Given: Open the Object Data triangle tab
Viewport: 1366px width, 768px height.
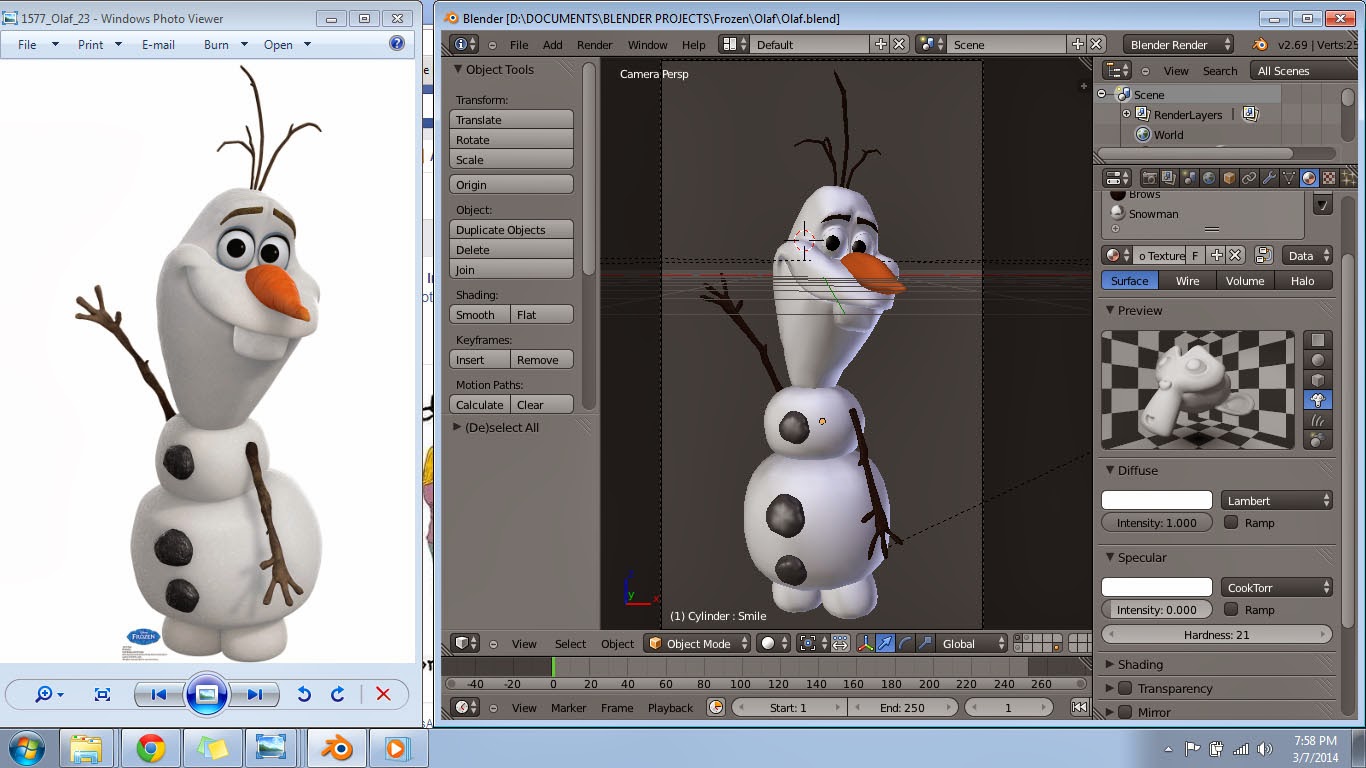Looking at the screenshot, I should 1289,178.
